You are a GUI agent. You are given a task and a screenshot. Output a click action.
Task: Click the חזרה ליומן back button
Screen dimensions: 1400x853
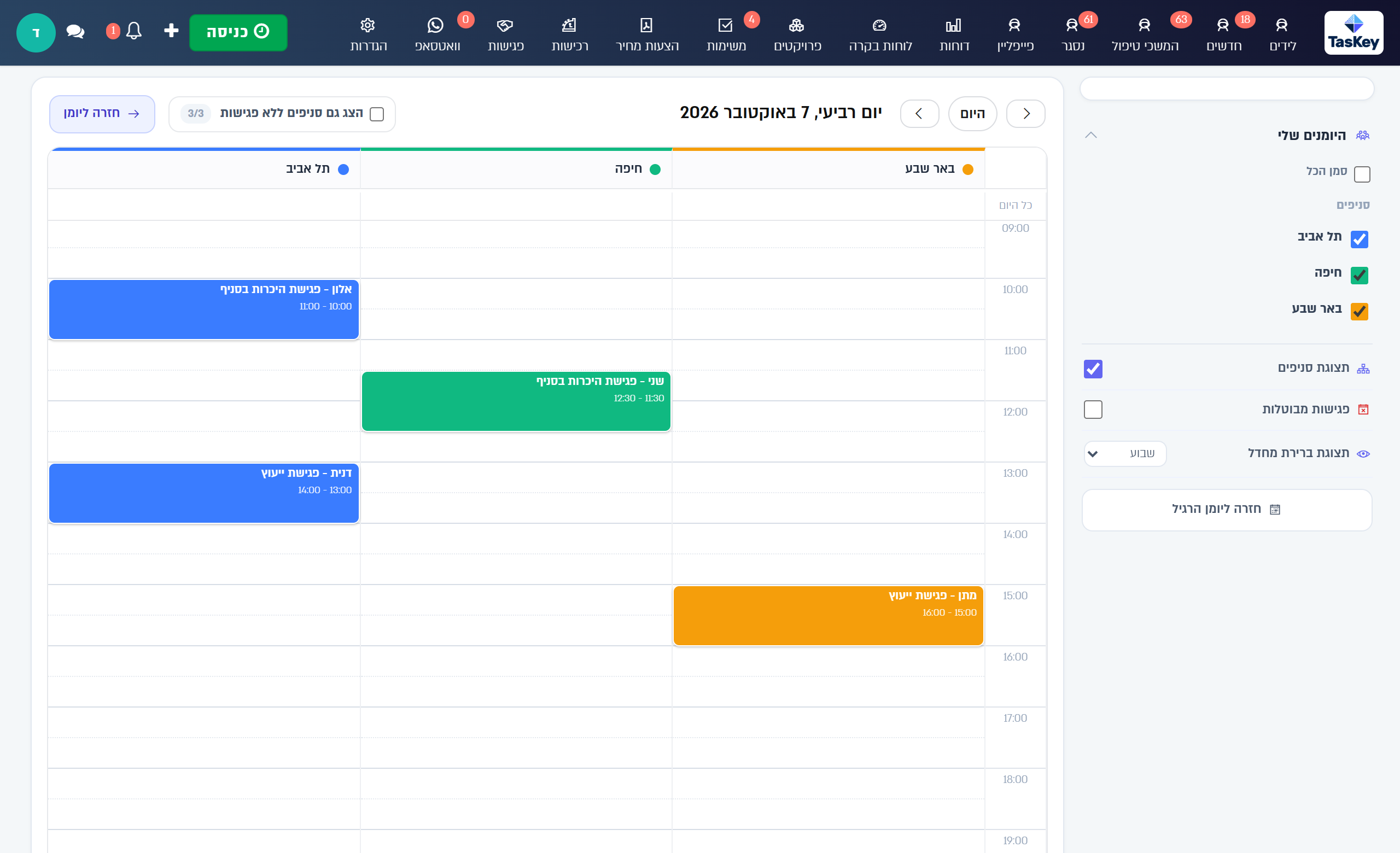[x=102, y=114]
